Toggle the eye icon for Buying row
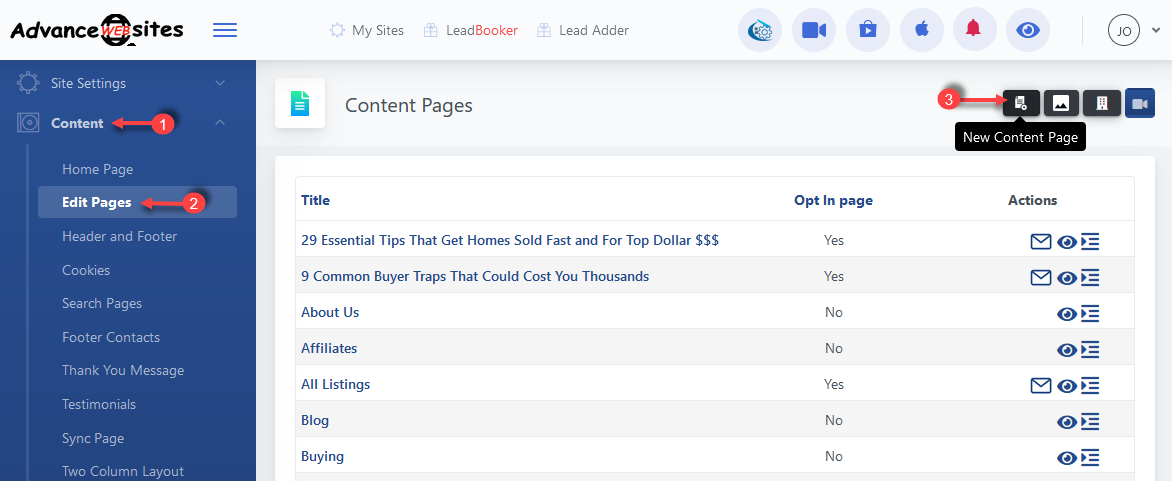This screenshot has height=481, width=1172. [1067, 457]
